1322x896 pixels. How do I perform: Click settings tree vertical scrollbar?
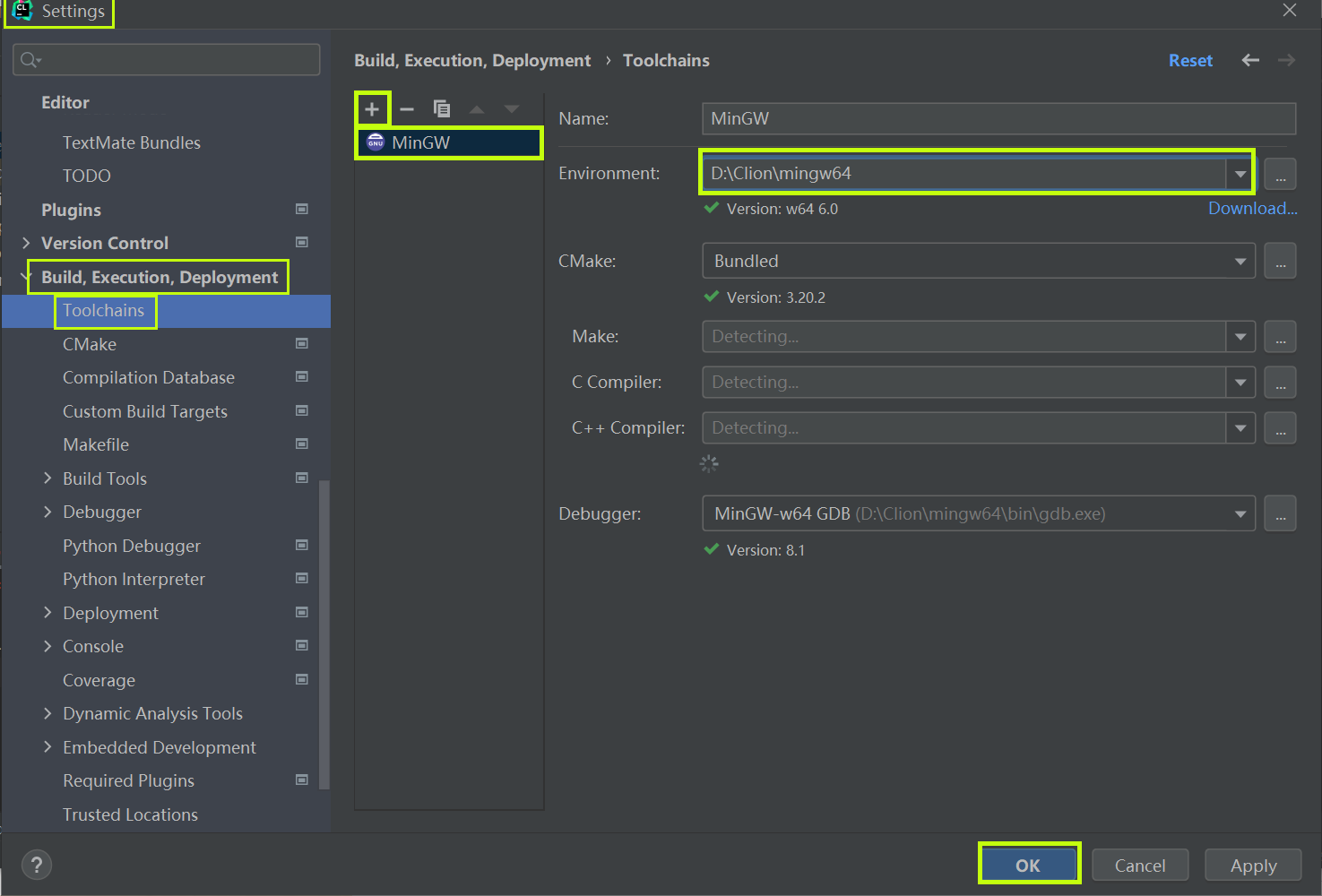tap(324, 634)
